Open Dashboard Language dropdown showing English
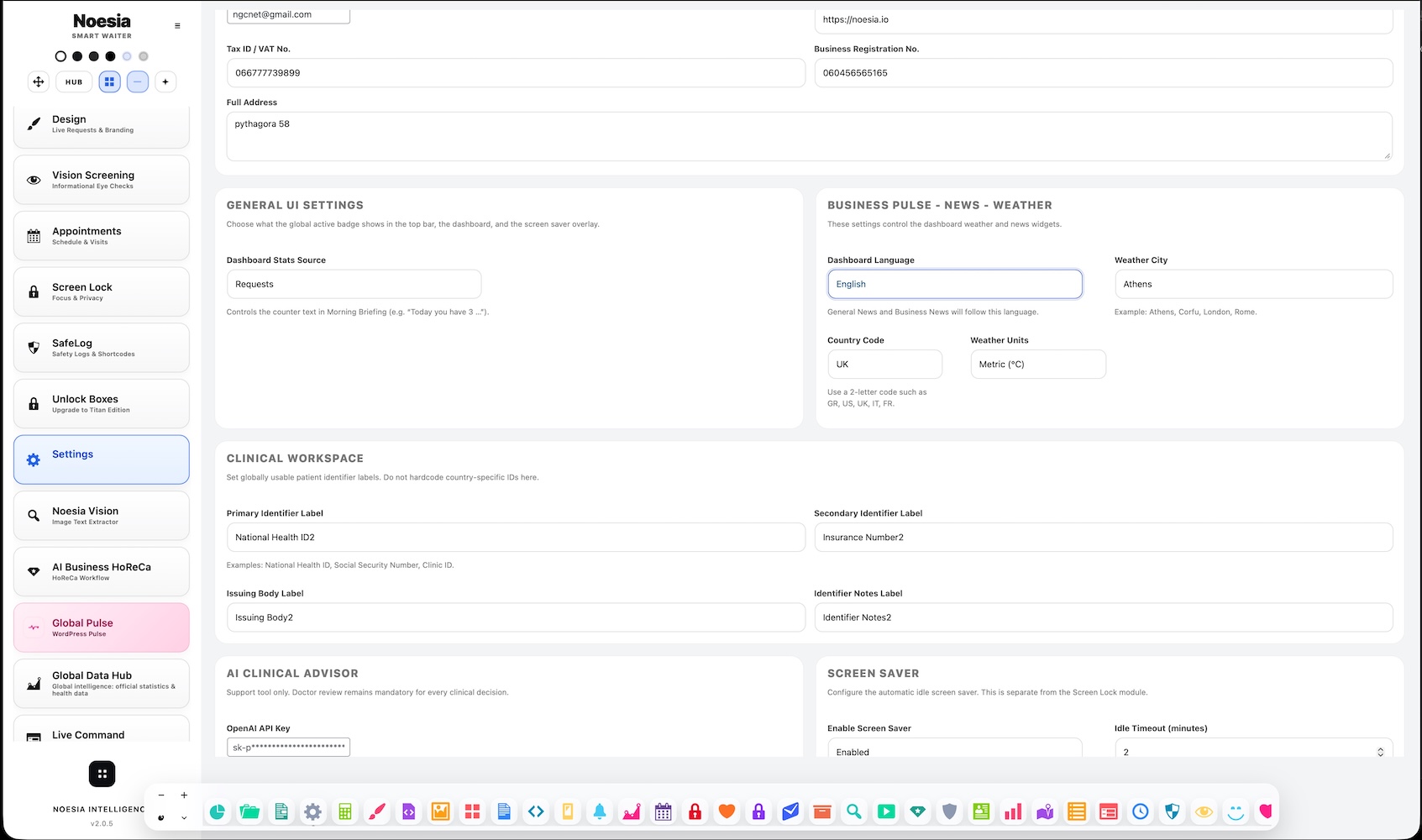The image size is (1422, 840). coord(955,284)
